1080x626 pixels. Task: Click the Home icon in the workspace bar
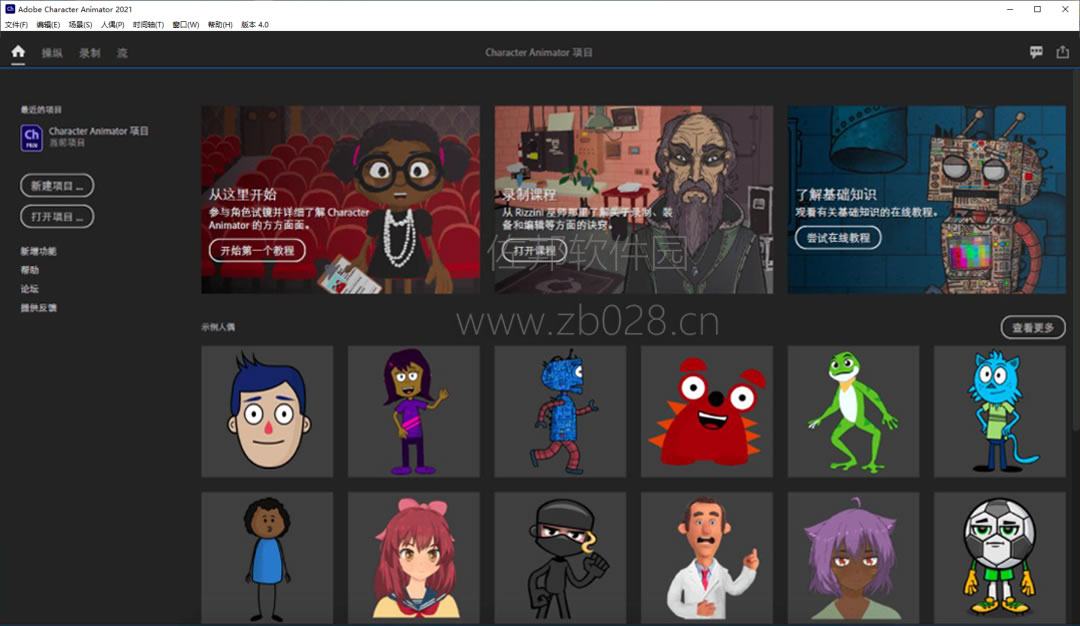[18, 52]
